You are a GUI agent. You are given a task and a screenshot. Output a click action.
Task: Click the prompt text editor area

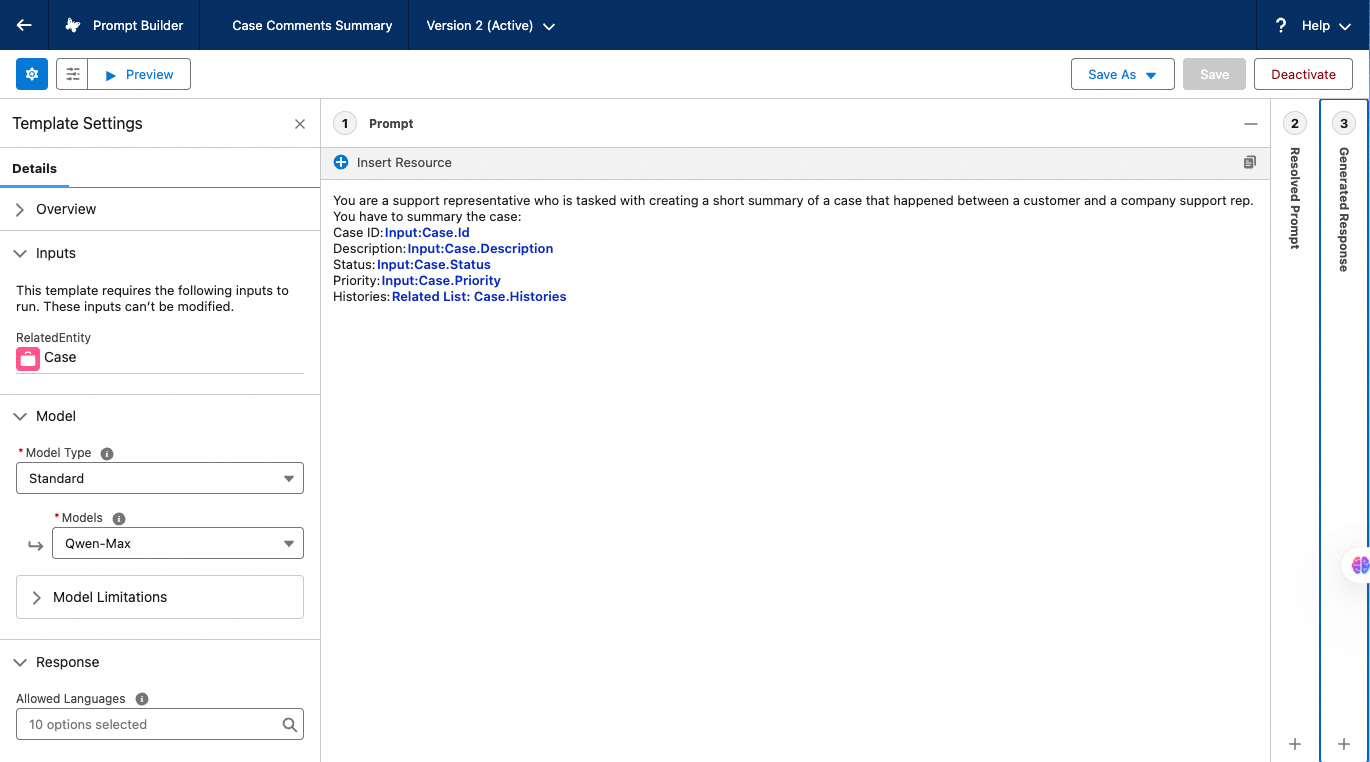795,470
